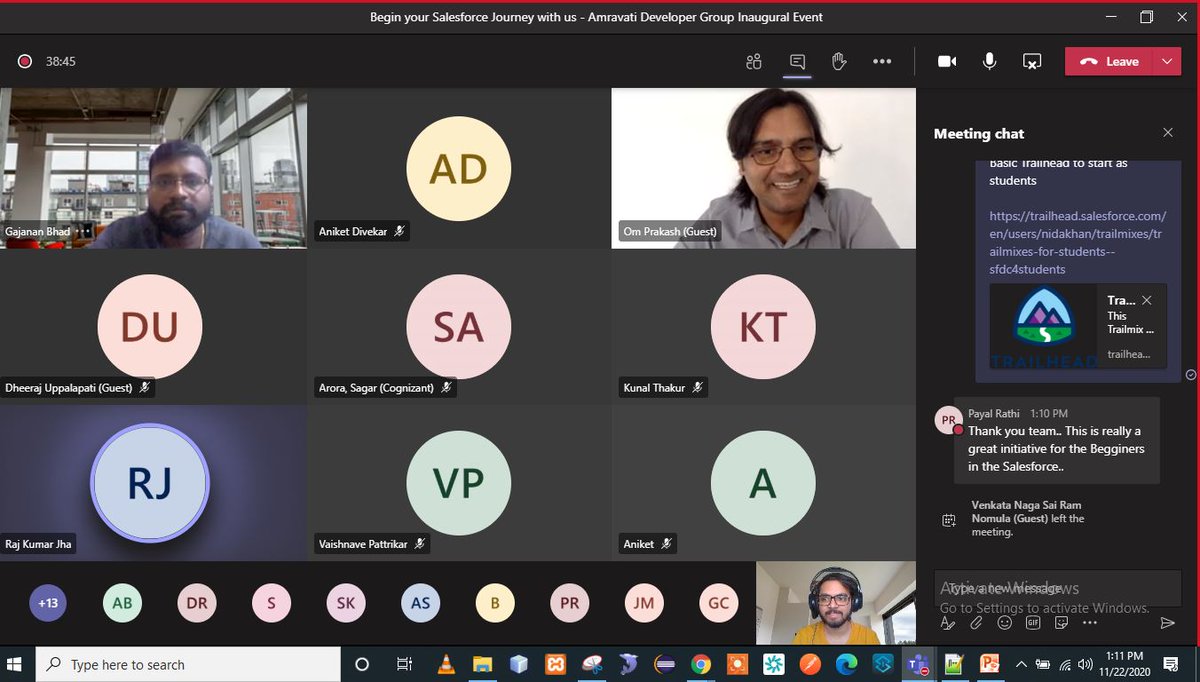Open the GIF picker
The width and height of the screenshot is (1200, 682).
1034,623
